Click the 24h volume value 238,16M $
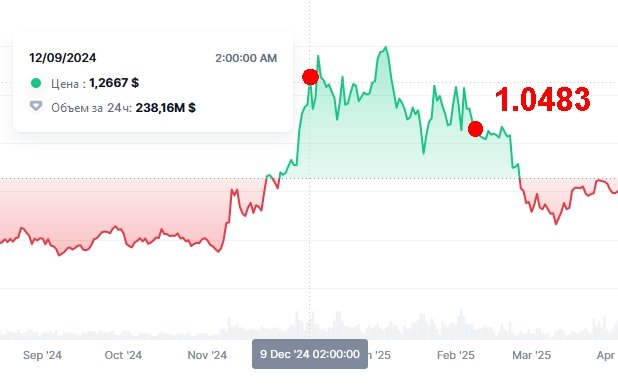 tap(166, 108)
